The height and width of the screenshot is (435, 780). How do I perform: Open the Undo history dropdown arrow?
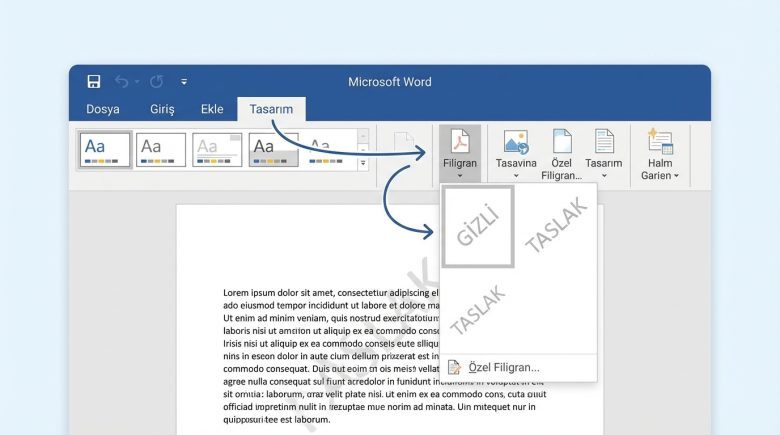137,82
